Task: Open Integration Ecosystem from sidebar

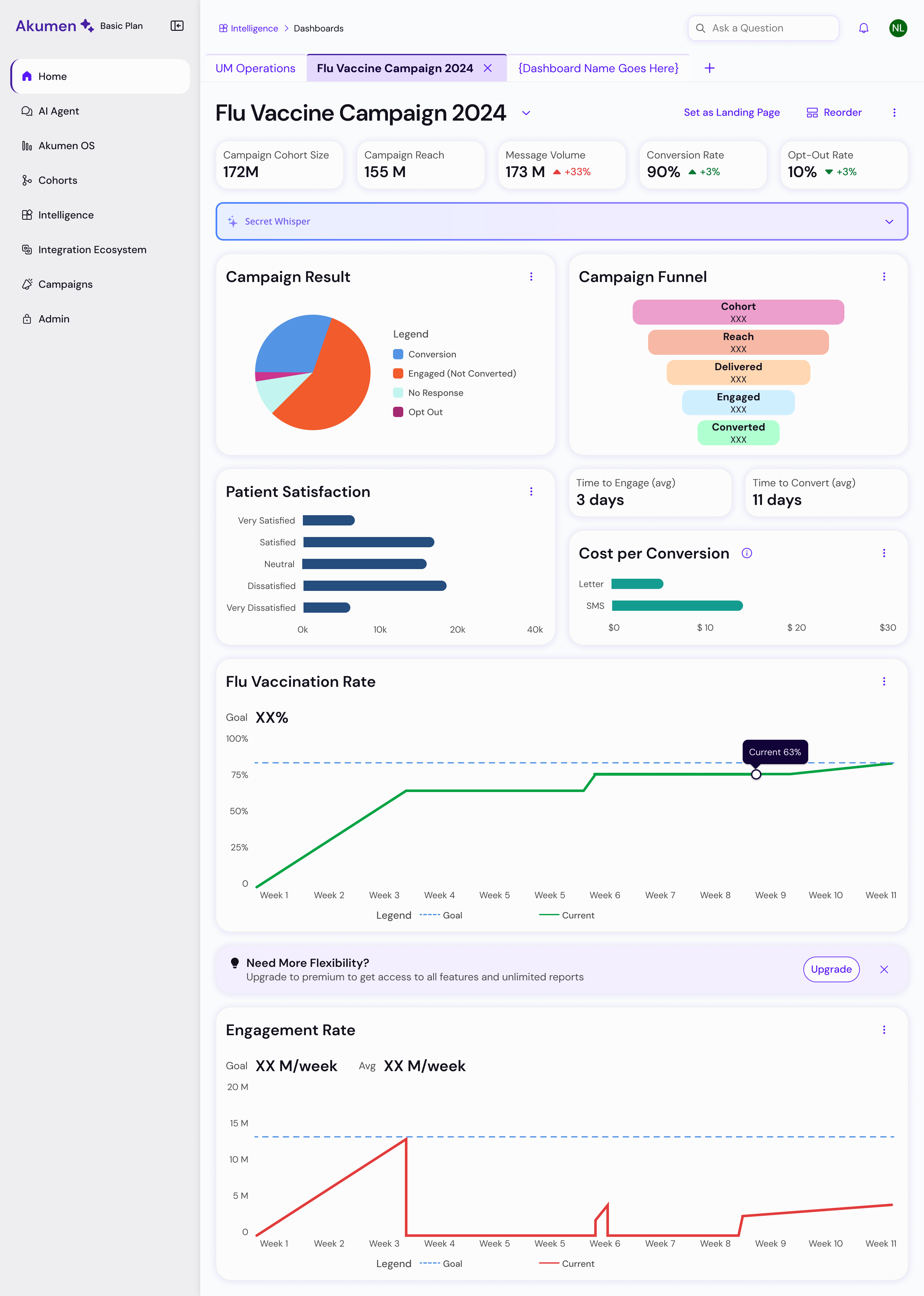Action: coord(100,249)
